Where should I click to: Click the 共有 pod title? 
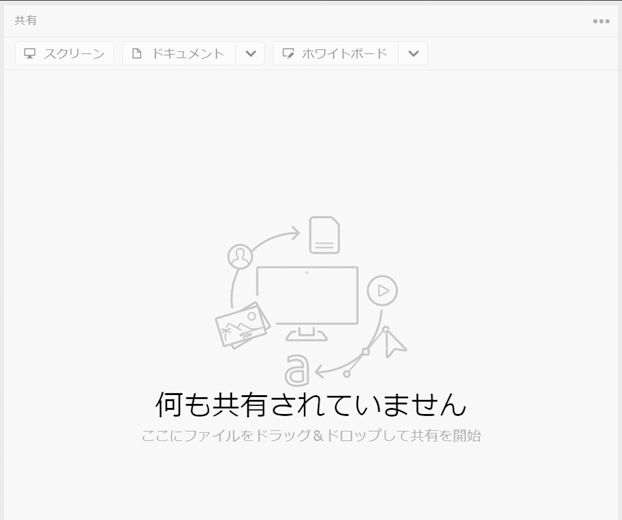coord(26,21)
